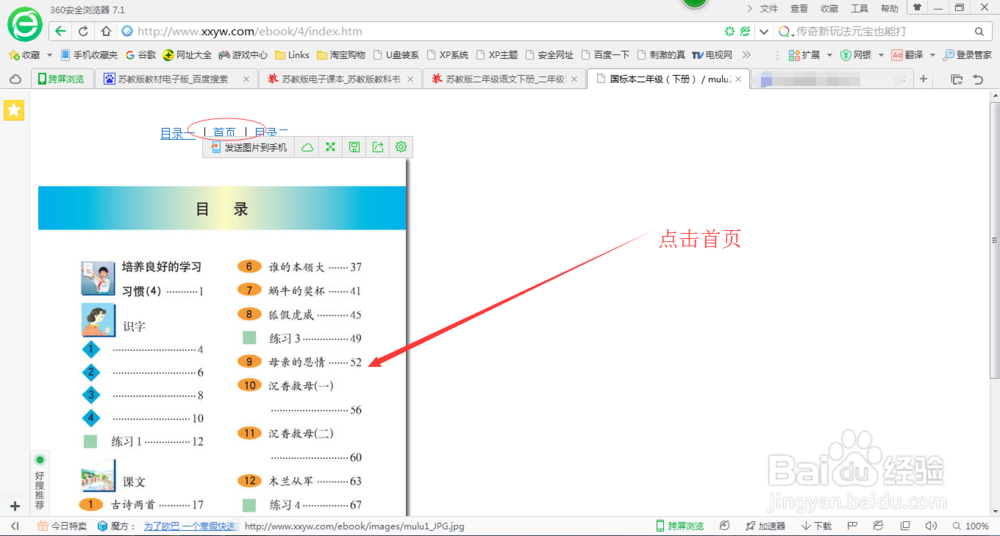Click the 好搜推荐 side widget
The width and height of the screenshot is (1000, 536).
[x=40, y=483]
